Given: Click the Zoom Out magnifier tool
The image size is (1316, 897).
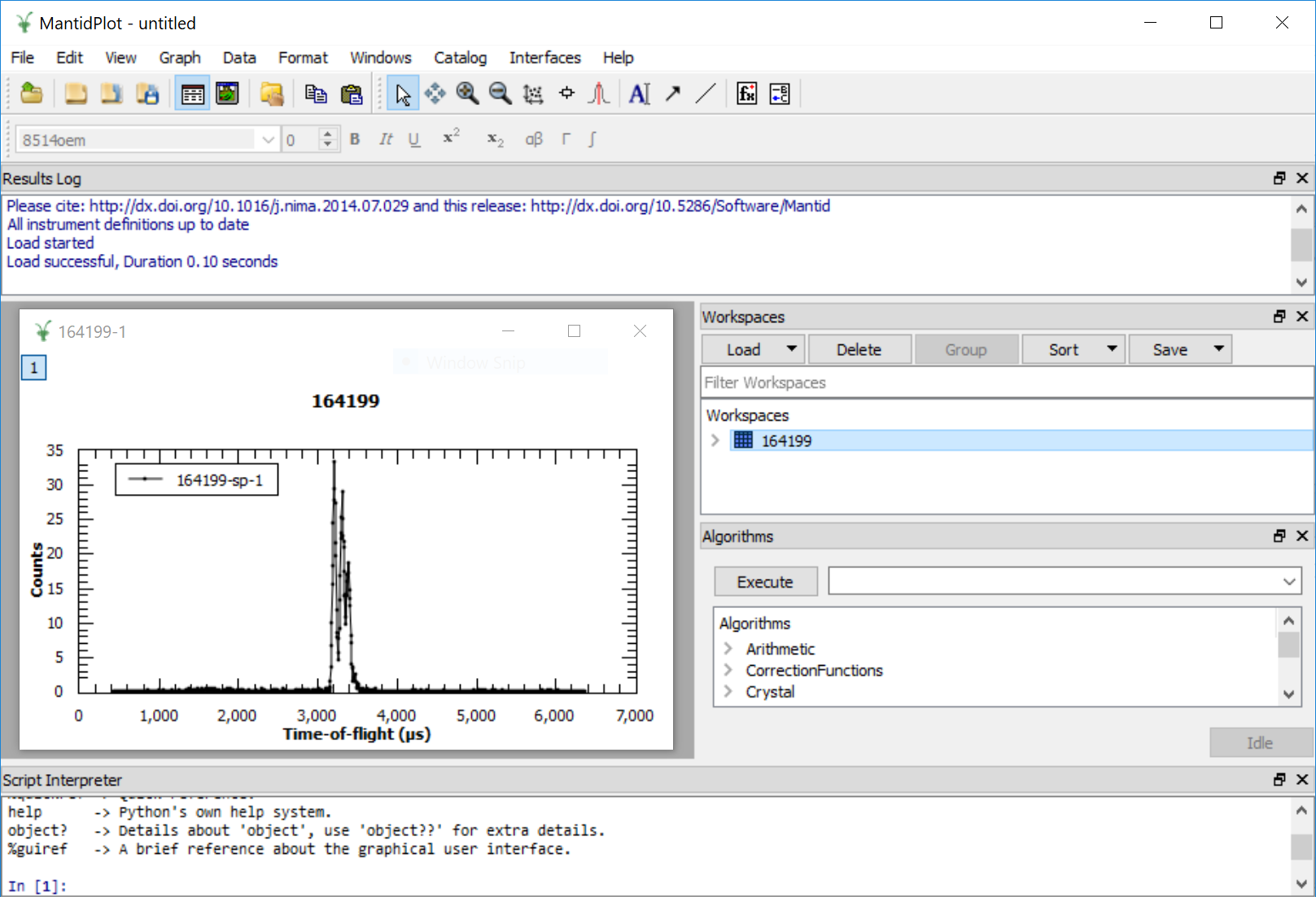Looking at the screenshot, I should 500,94.
